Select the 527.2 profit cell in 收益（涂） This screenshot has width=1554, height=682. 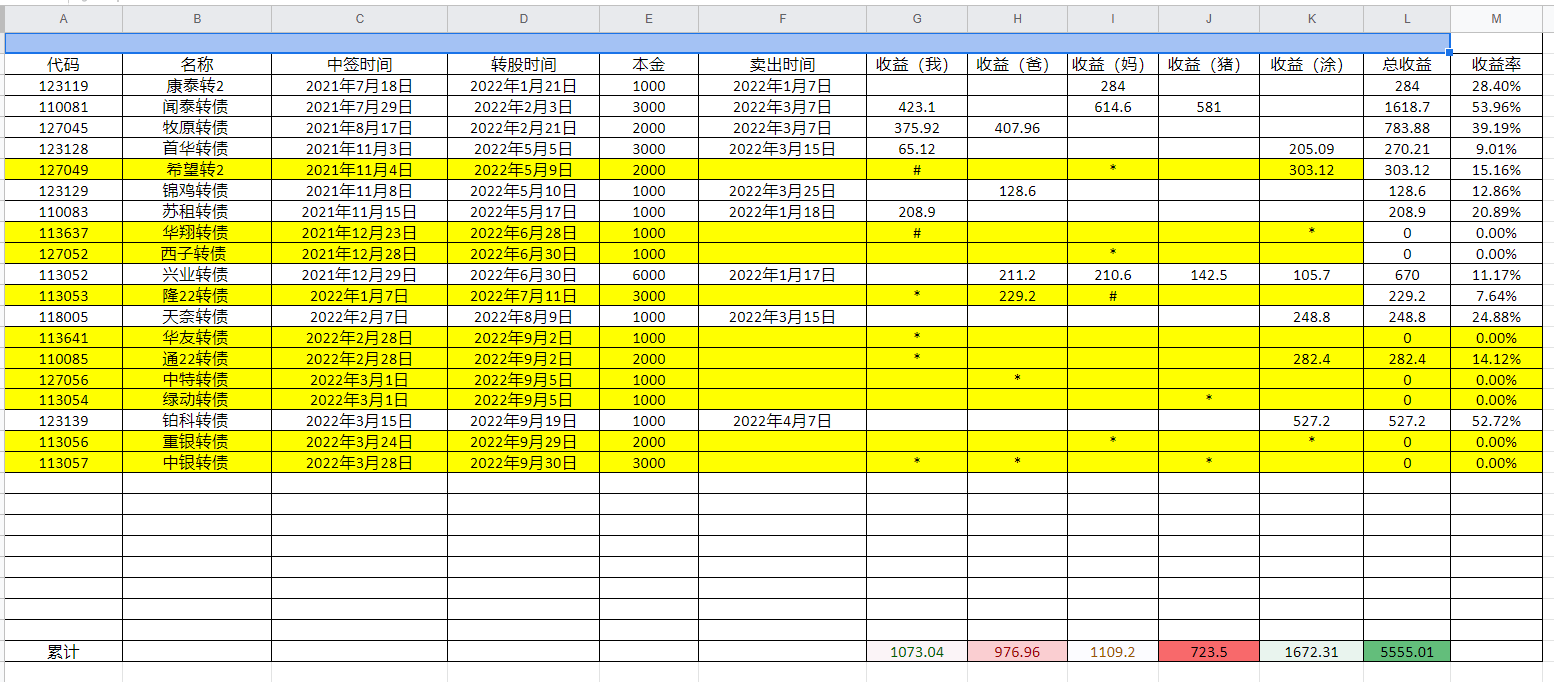click(x=1311, y=421)
